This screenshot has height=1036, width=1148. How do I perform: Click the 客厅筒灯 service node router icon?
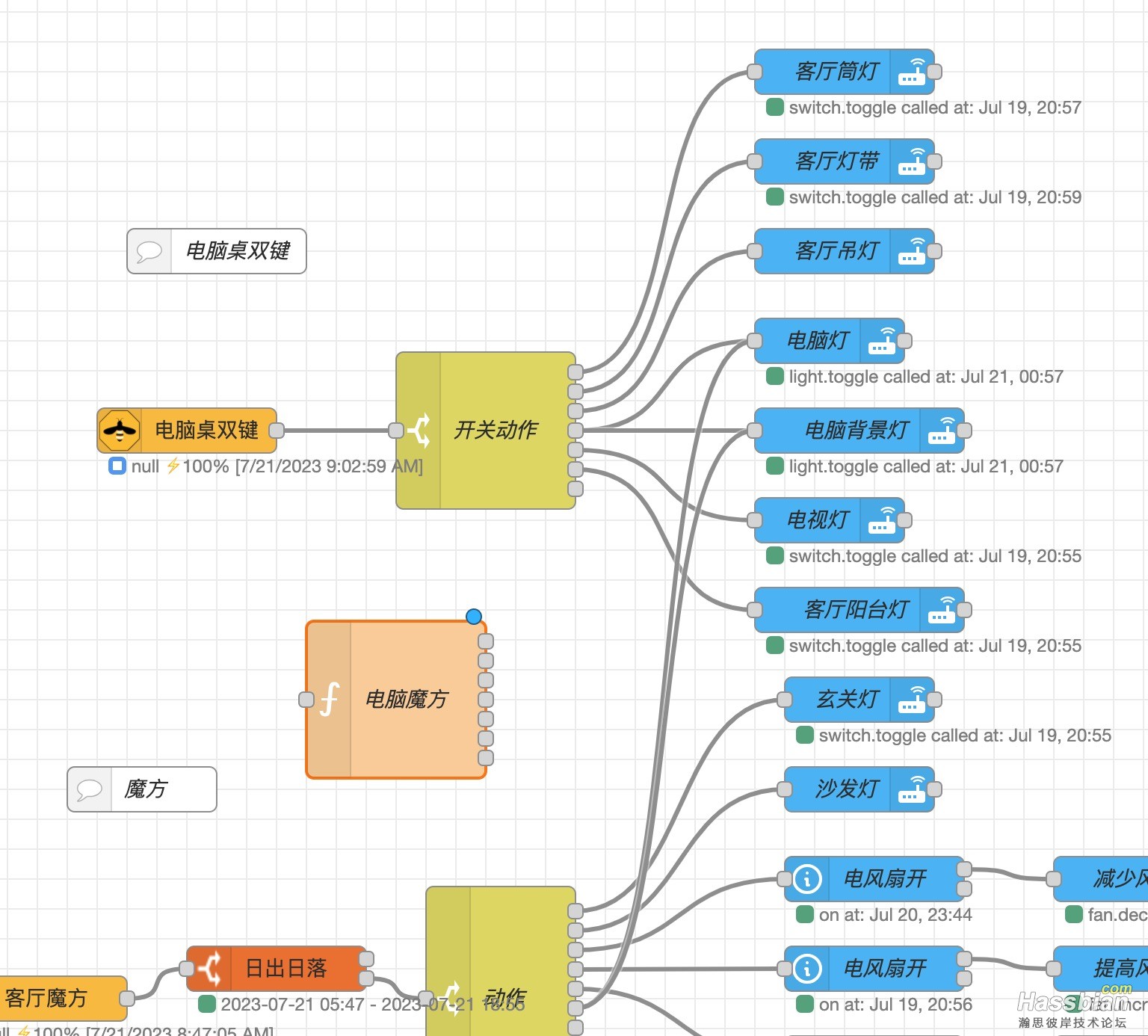(912, 71)
